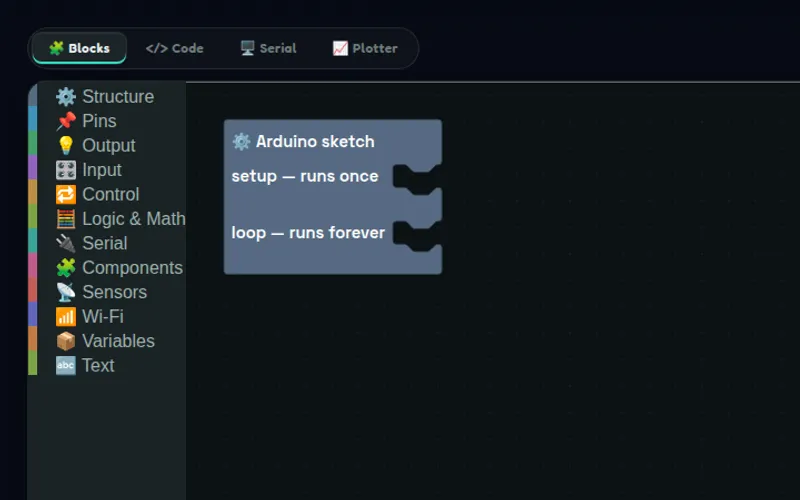Open the Variables block category

pyautogui.click(x=107, y=341)
